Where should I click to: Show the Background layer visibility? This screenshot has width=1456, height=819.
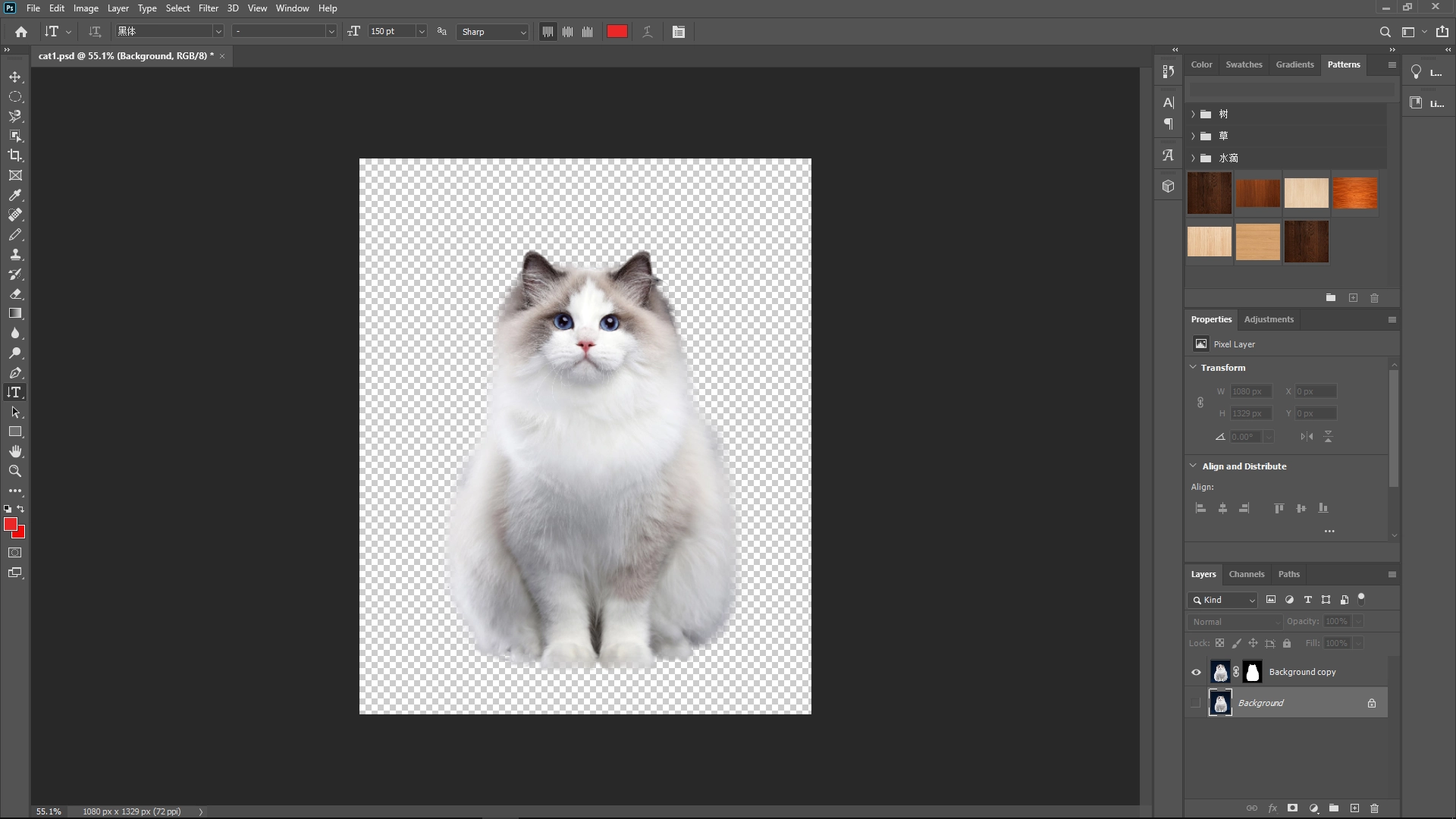[x=1196, y=703]
